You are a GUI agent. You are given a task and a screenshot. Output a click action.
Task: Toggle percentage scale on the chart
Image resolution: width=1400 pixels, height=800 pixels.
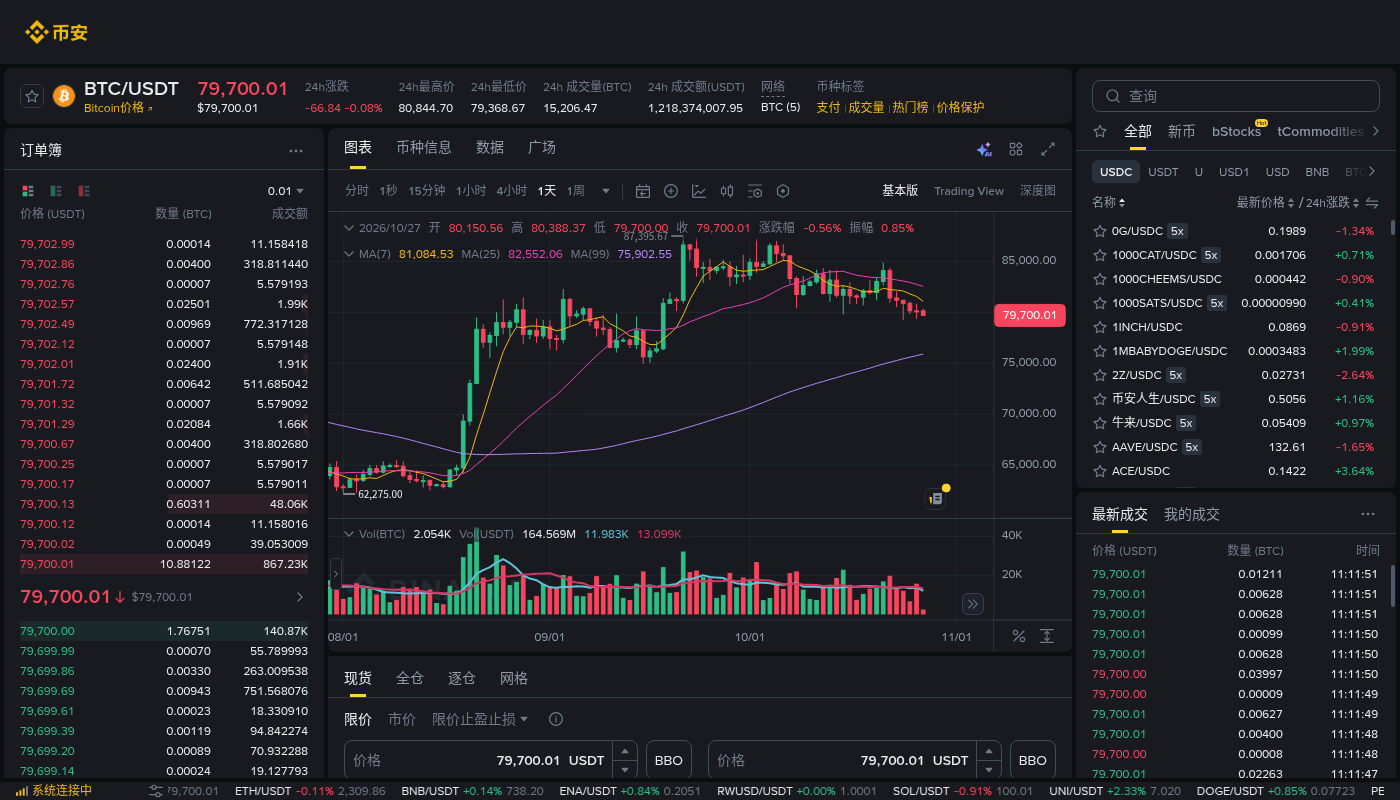tap(1019, 636)
